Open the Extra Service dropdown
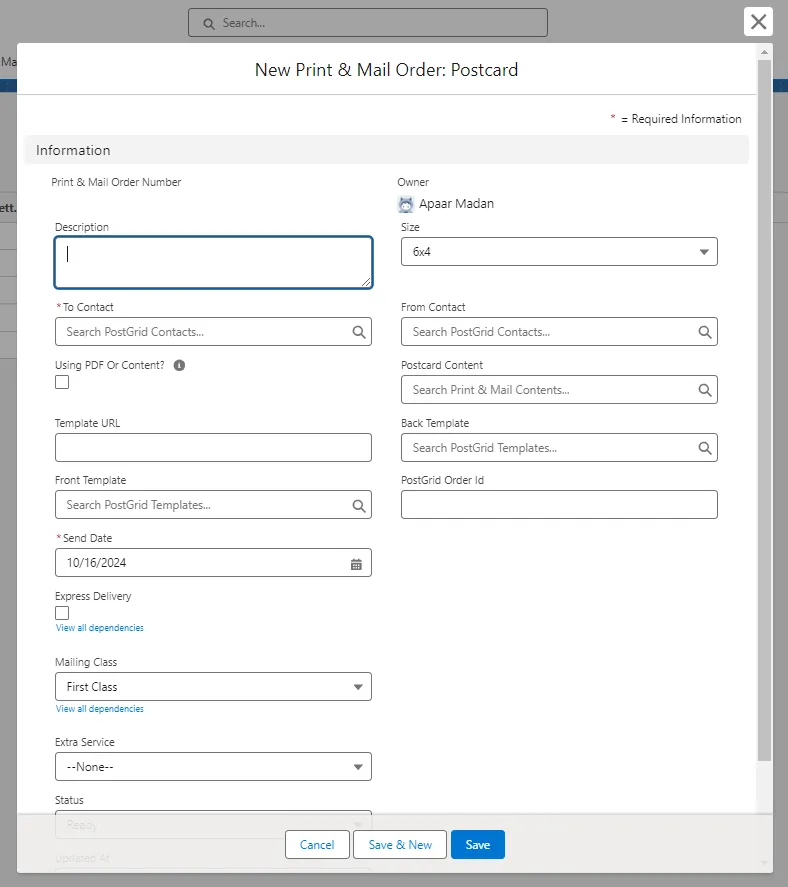The width and height of the screenshot is (788, 887). [x=213, y=767]
